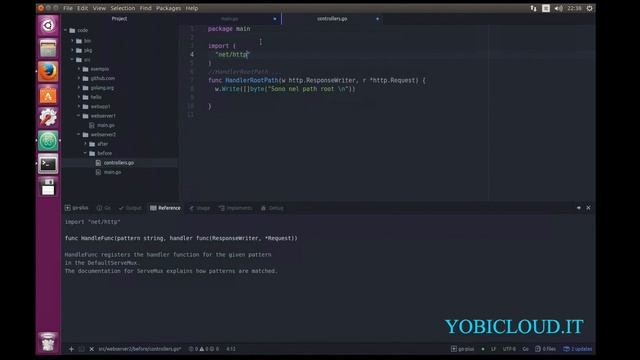Close the controllers.go tab dot icon

(x=377, y=19)
